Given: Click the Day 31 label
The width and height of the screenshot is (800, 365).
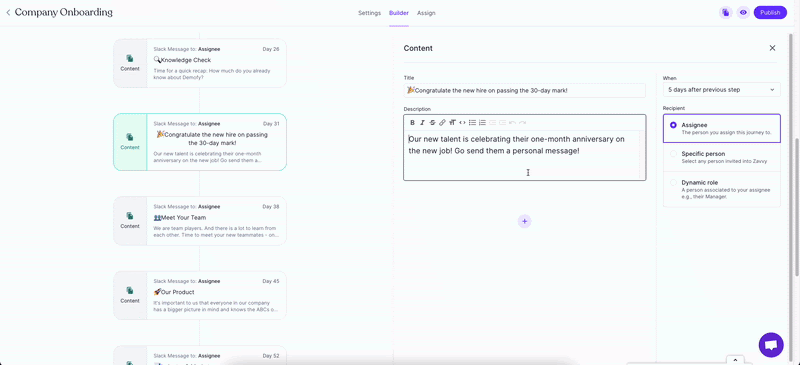Looking at the screenshot, I should pyautogui.click(x=271, y=124).
